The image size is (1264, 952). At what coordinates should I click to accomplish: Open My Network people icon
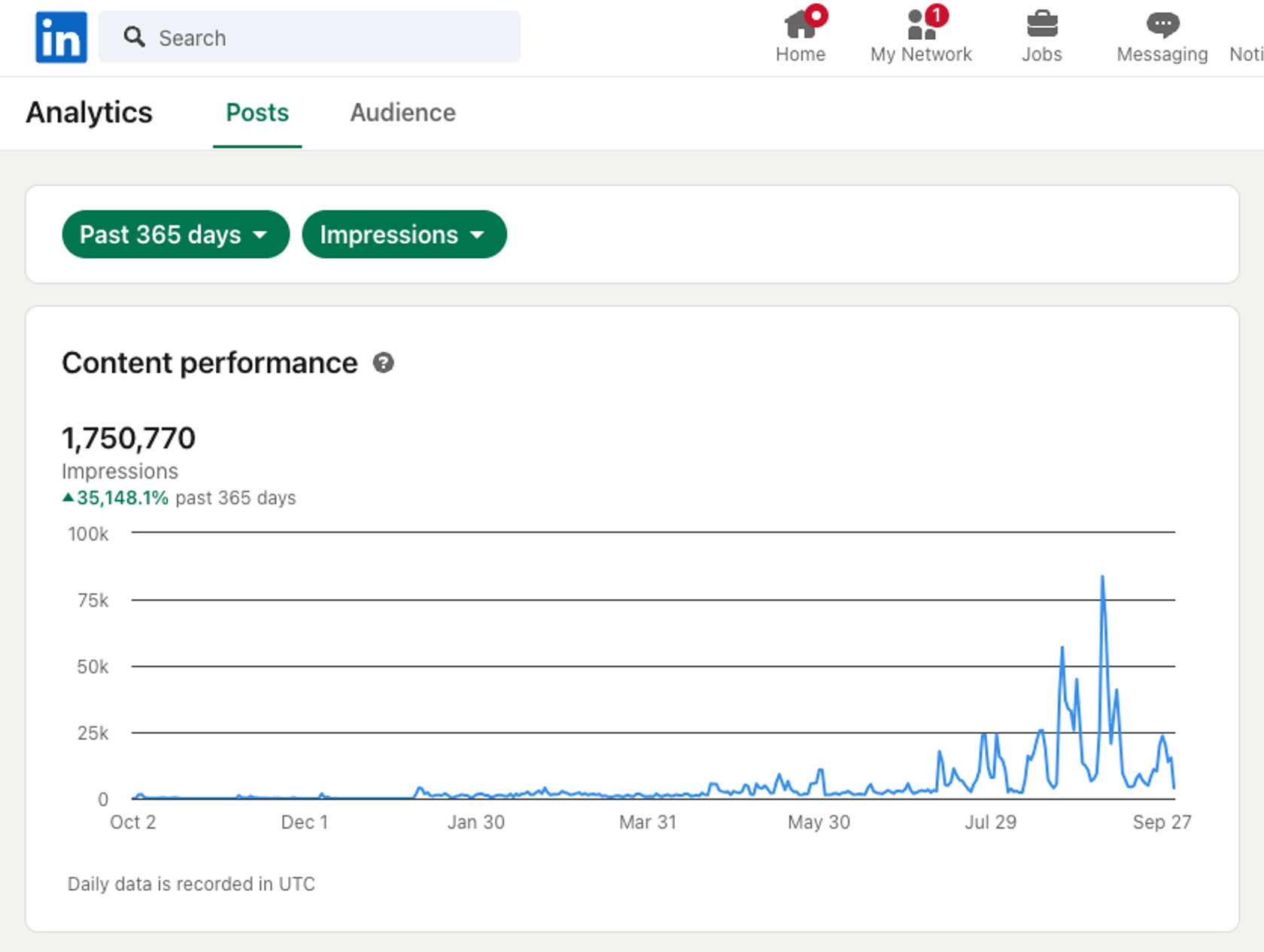(x=921, y=25)
